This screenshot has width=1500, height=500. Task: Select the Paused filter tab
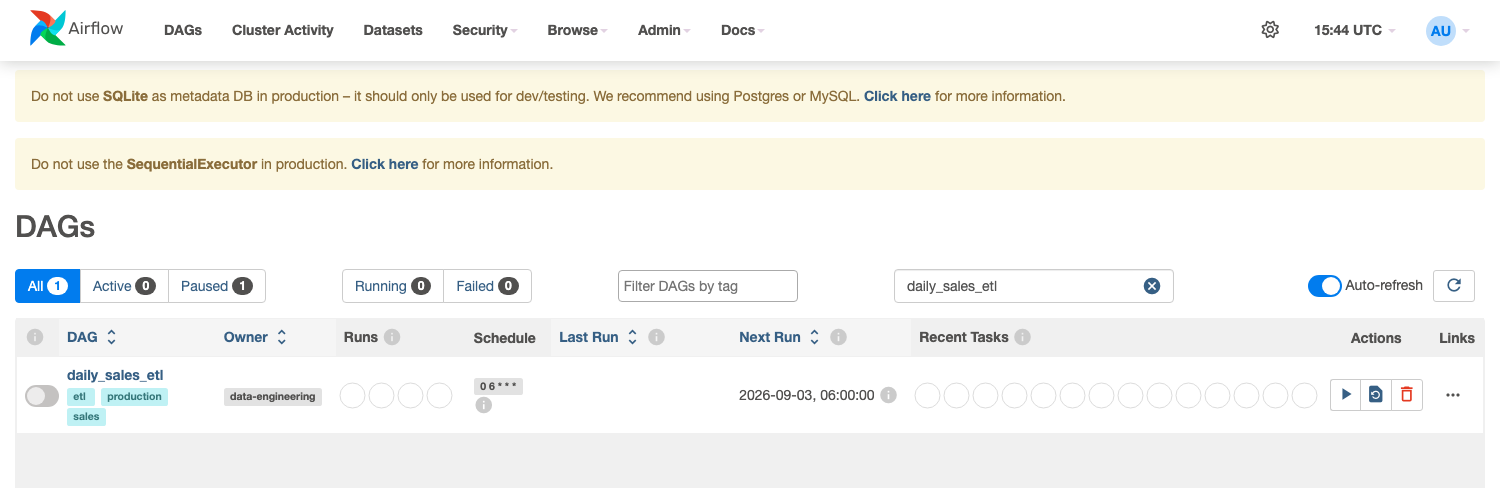217,286
